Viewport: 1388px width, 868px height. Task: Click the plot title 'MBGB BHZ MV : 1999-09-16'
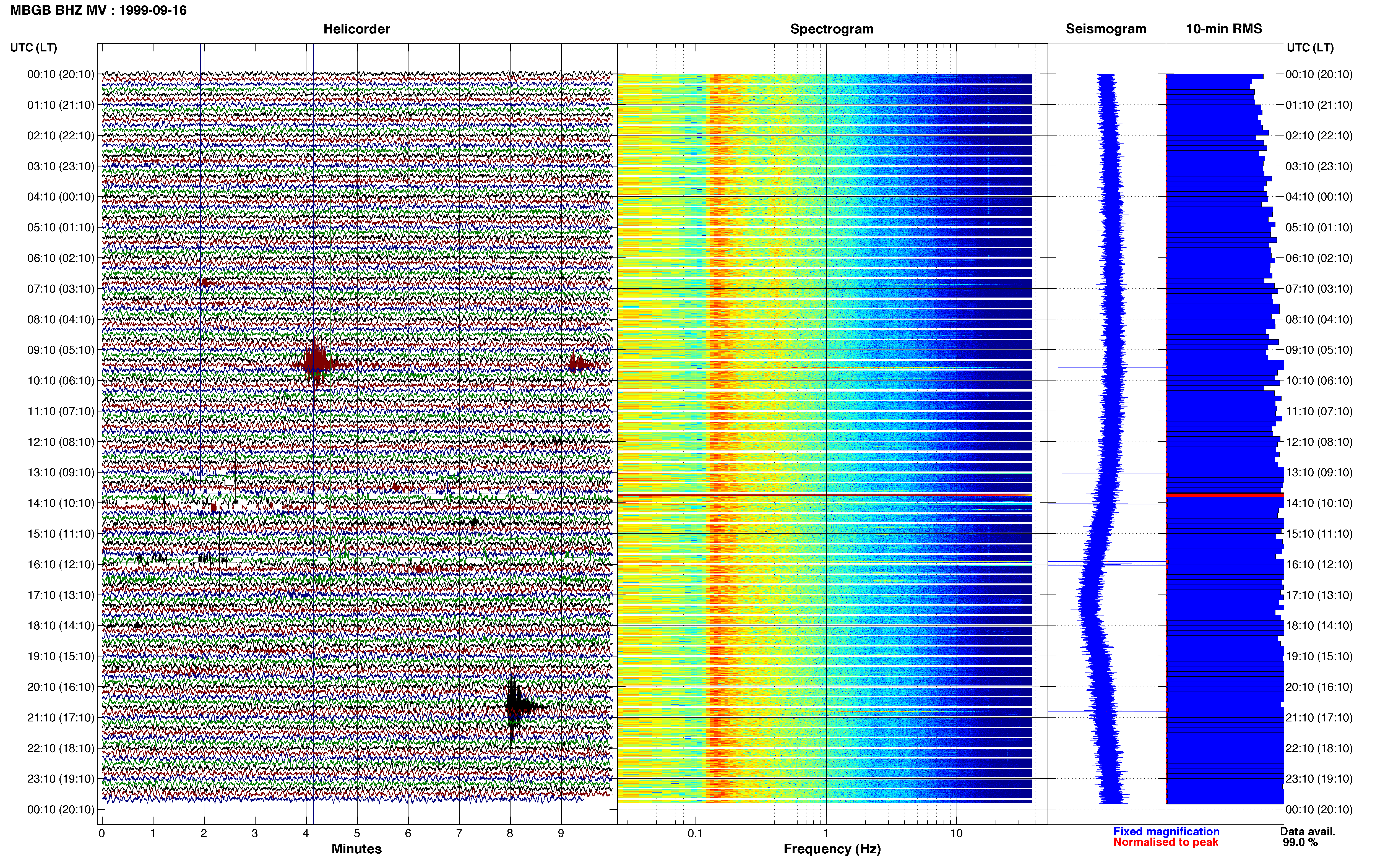(98, 10)
